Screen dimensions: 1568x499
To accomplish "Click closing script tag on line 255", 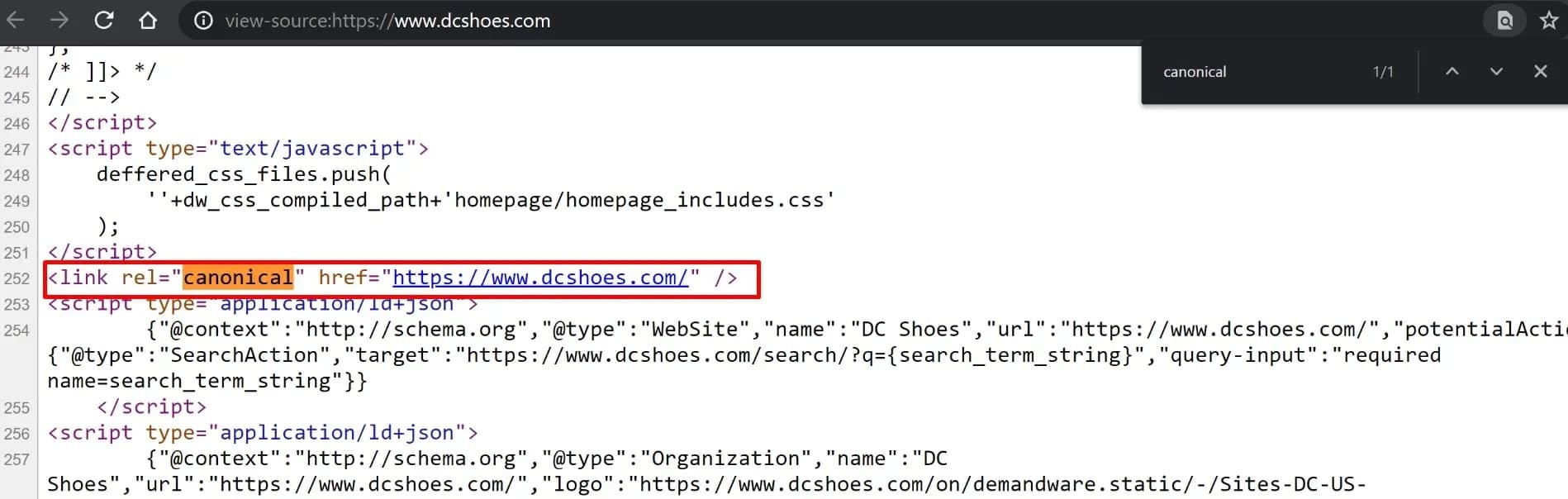I will [x=151, y=407].
